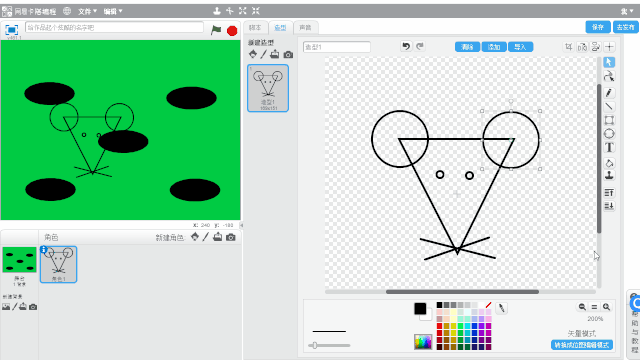Screen dimensions: 640x360
Task: Switch to the 脚本 tab
Action: pos(255,27)
